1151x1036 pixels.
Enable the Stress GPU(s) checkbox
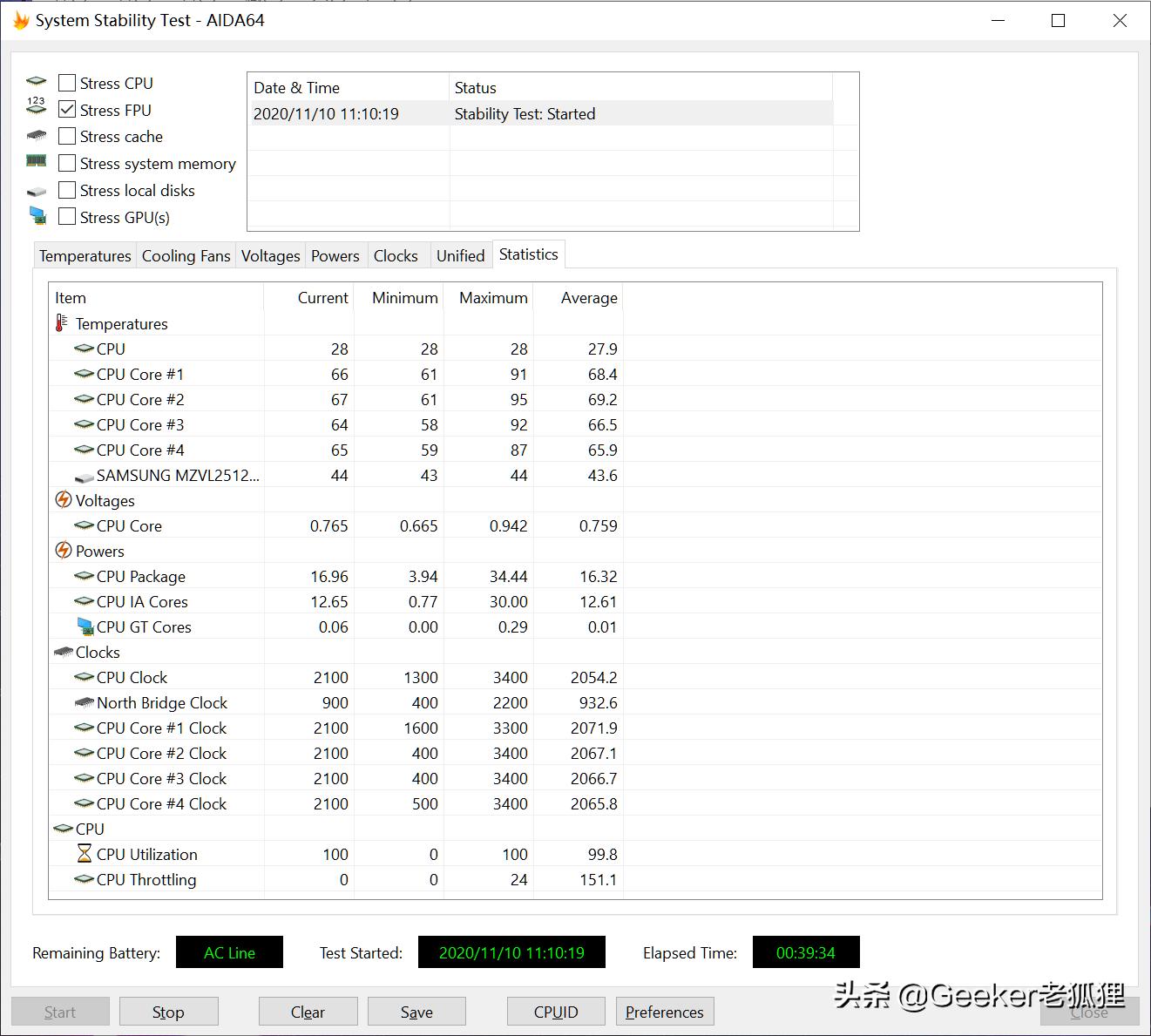[67, 217]
